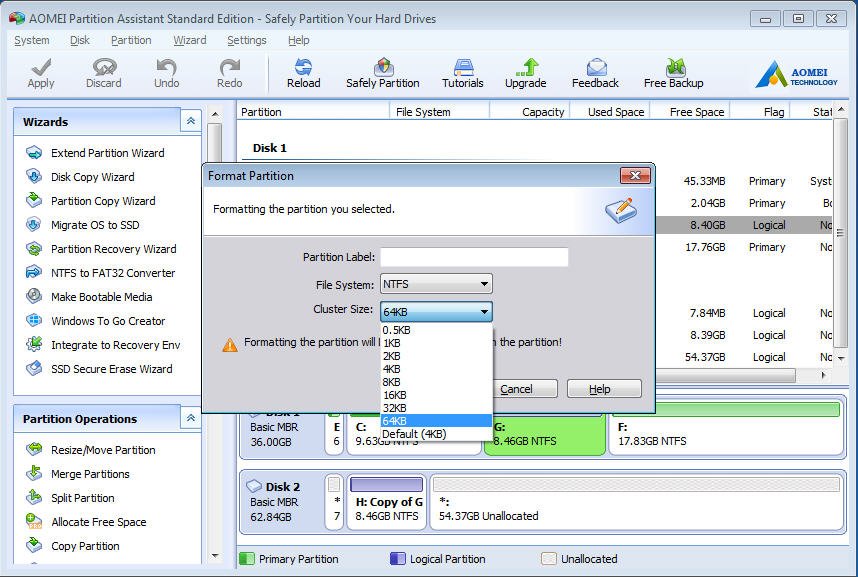Open the Settings menu

pos(247,40)
